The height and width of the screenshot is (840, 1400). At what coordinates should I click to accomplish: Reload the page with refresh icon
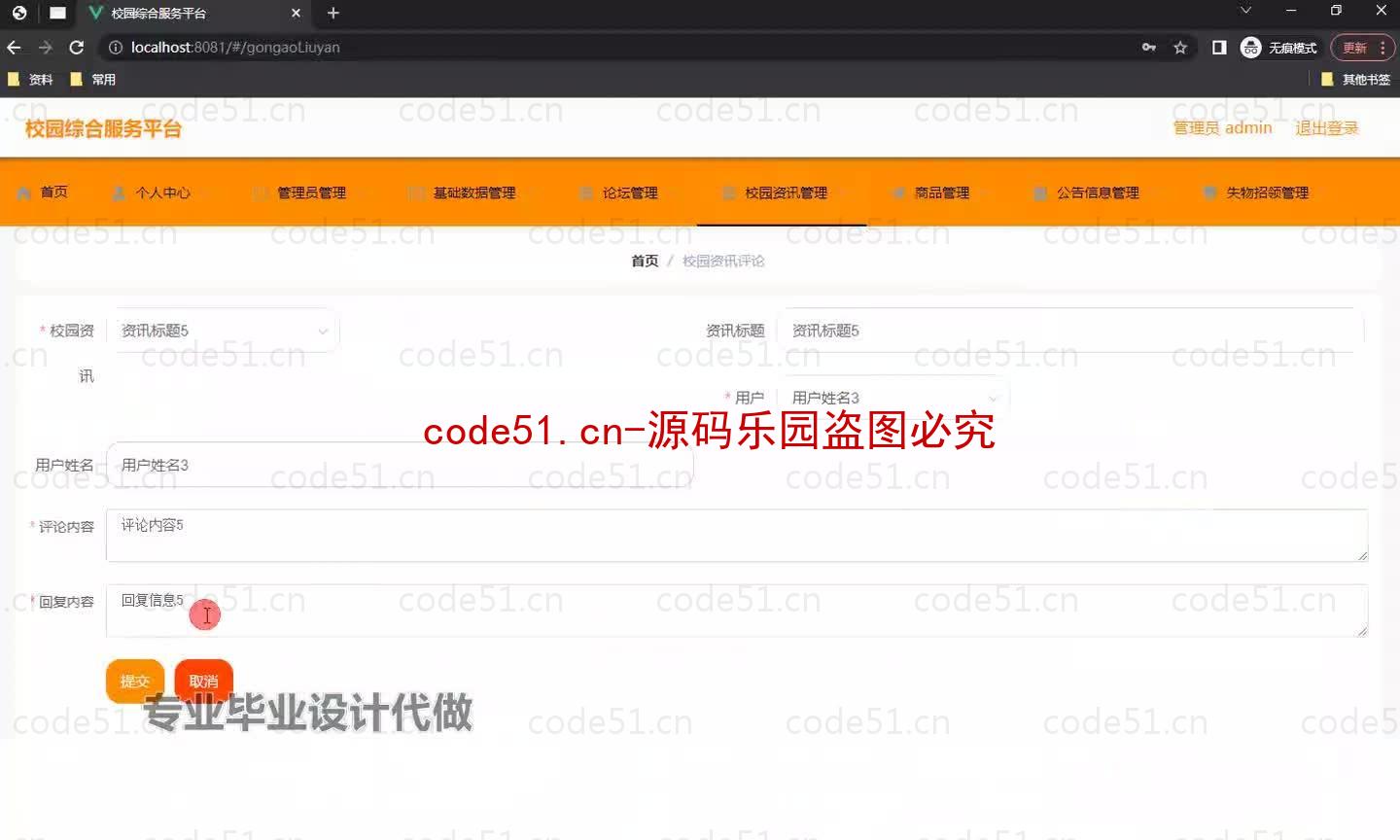tap(77, 47)
